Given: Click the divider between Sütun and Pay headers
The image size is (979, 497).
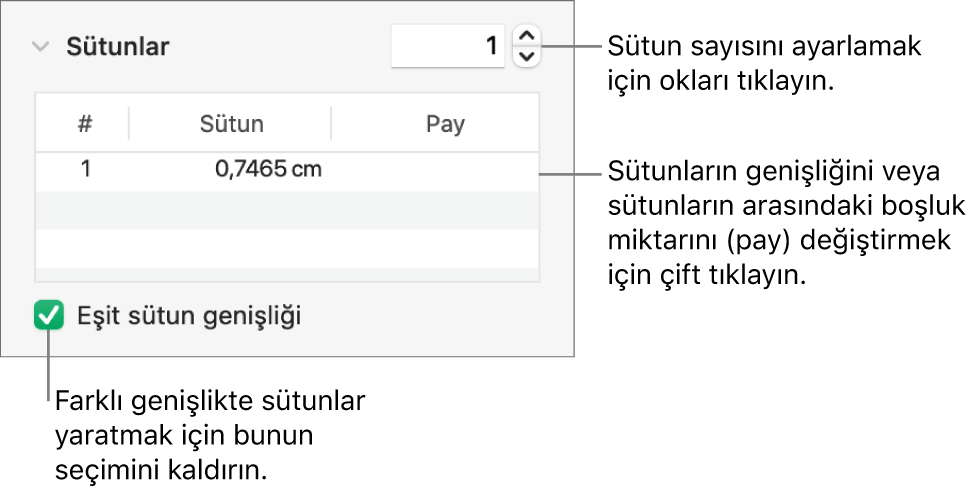Looking at the screenshot, I should (x=331, y=124).
